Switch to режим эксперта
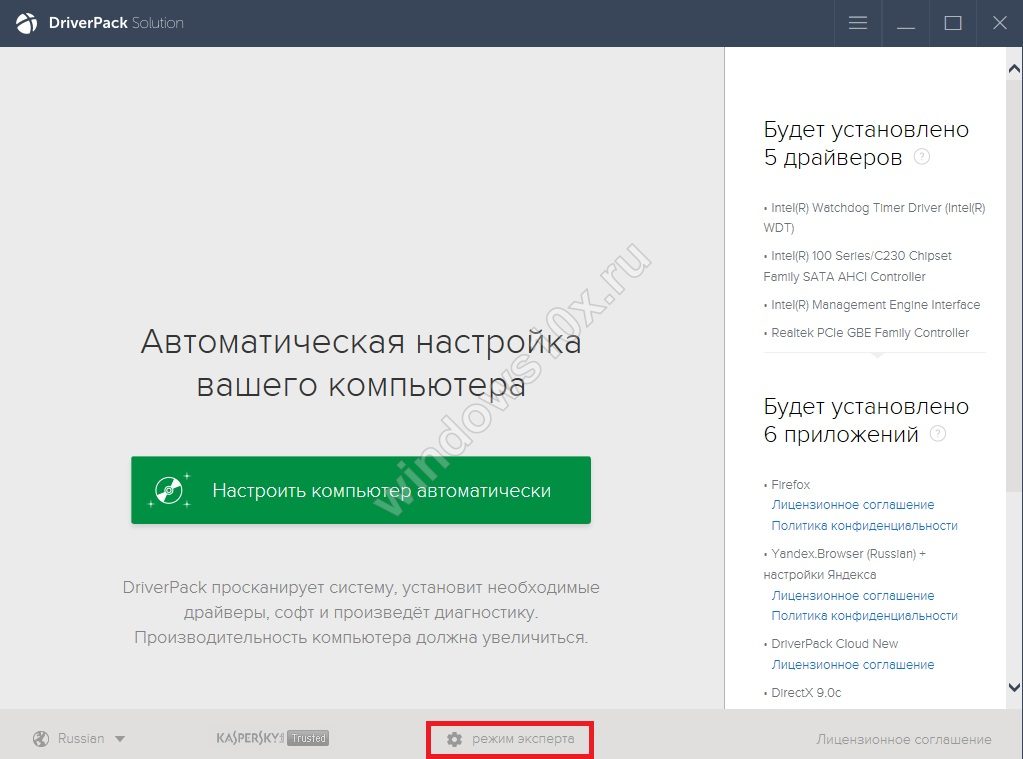This screenshot has height=759, width=1023. pyautogui.click(x=523, y=739)
